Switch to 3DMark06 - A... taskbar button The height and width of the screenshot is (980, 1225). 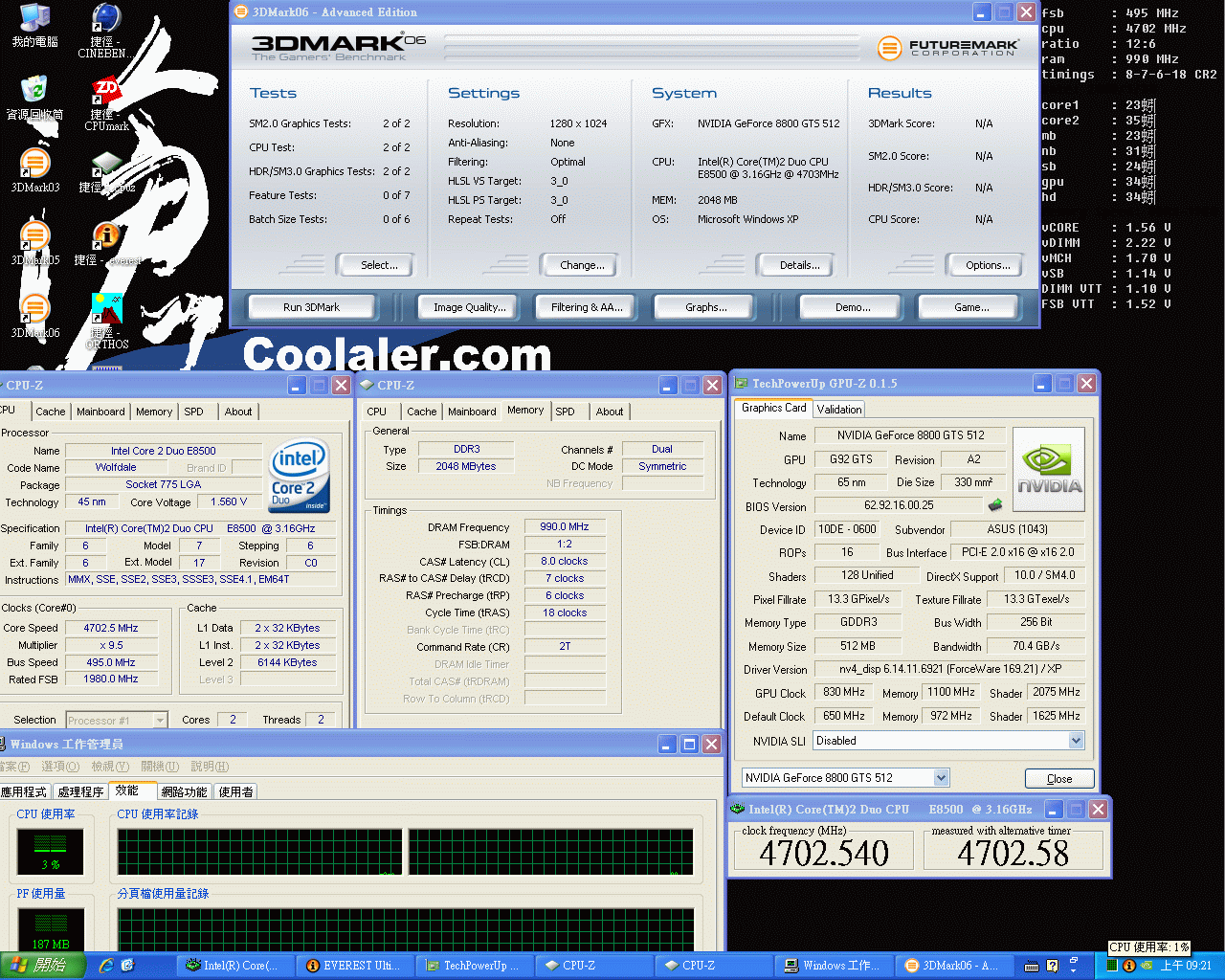(951, 966)
